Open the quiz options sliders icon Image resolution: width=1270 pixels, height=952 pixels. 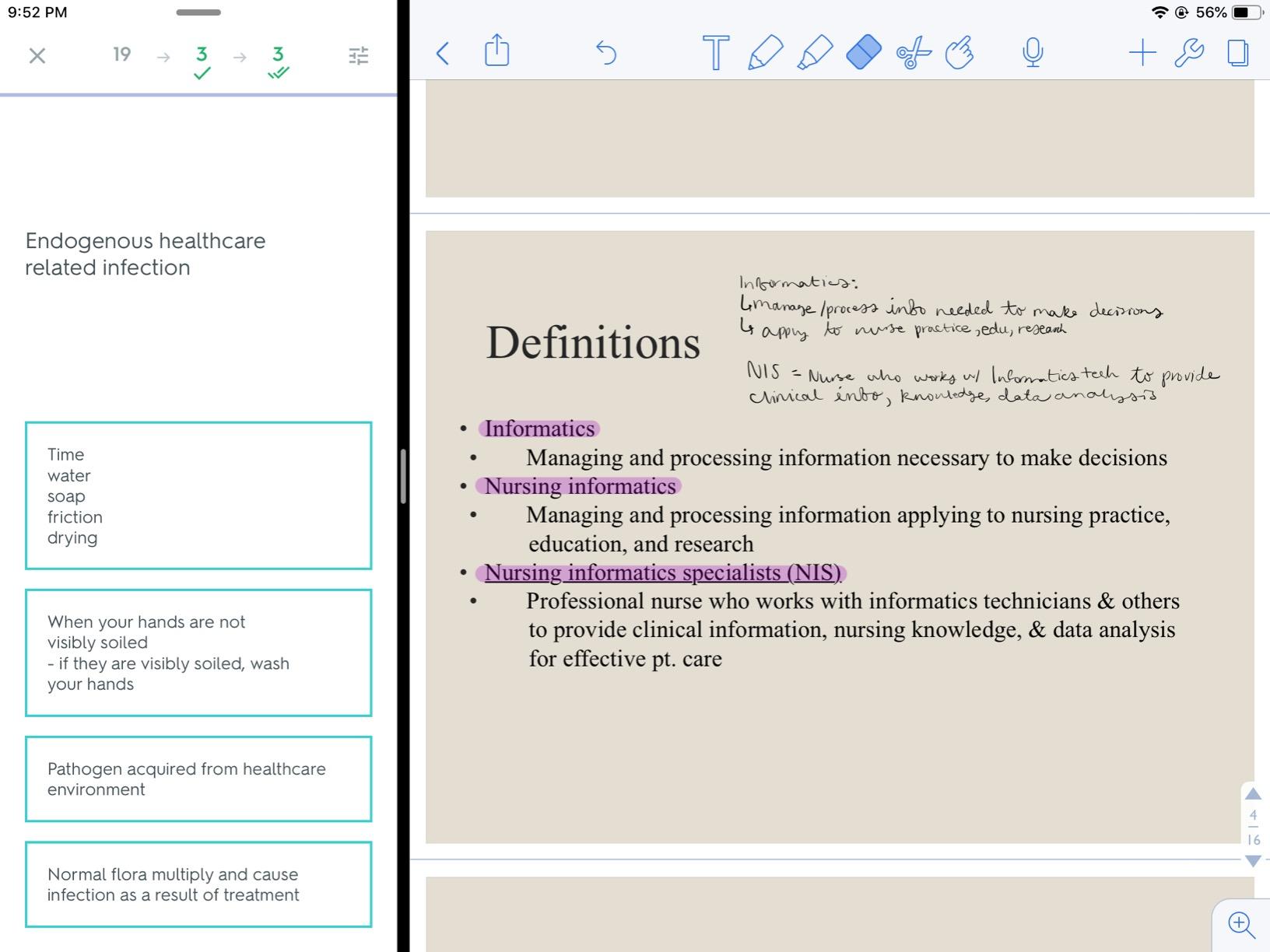point(358,55)
